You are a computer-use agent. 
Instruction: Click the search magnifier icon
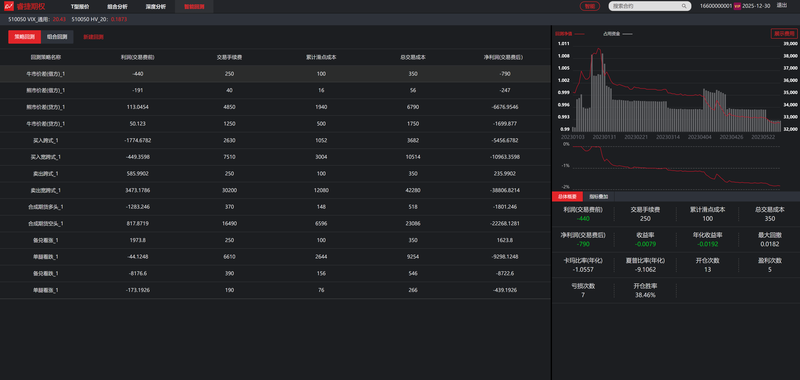coord(684,6)
